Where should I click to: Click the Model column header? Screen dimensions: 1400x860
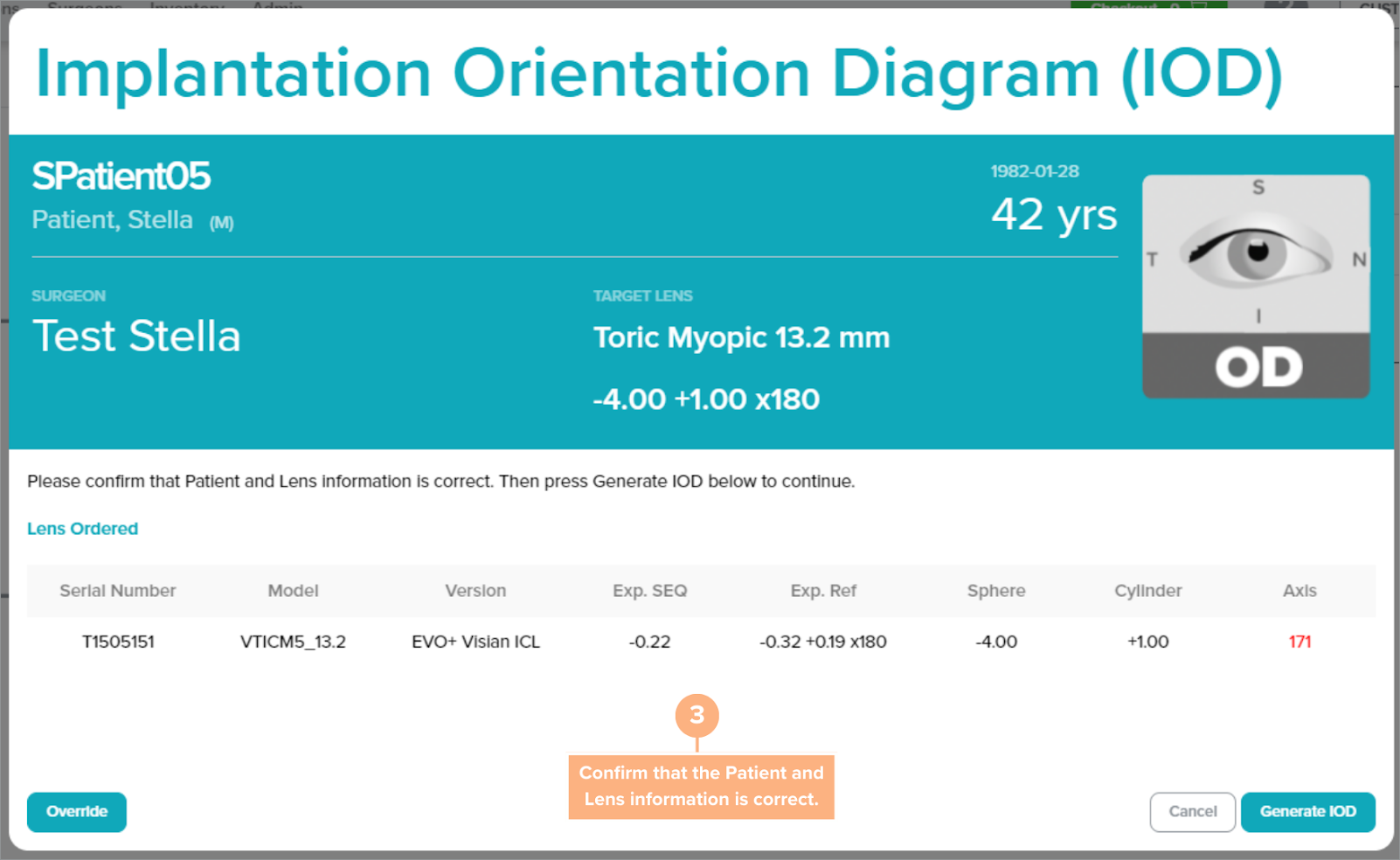point(293,591)
